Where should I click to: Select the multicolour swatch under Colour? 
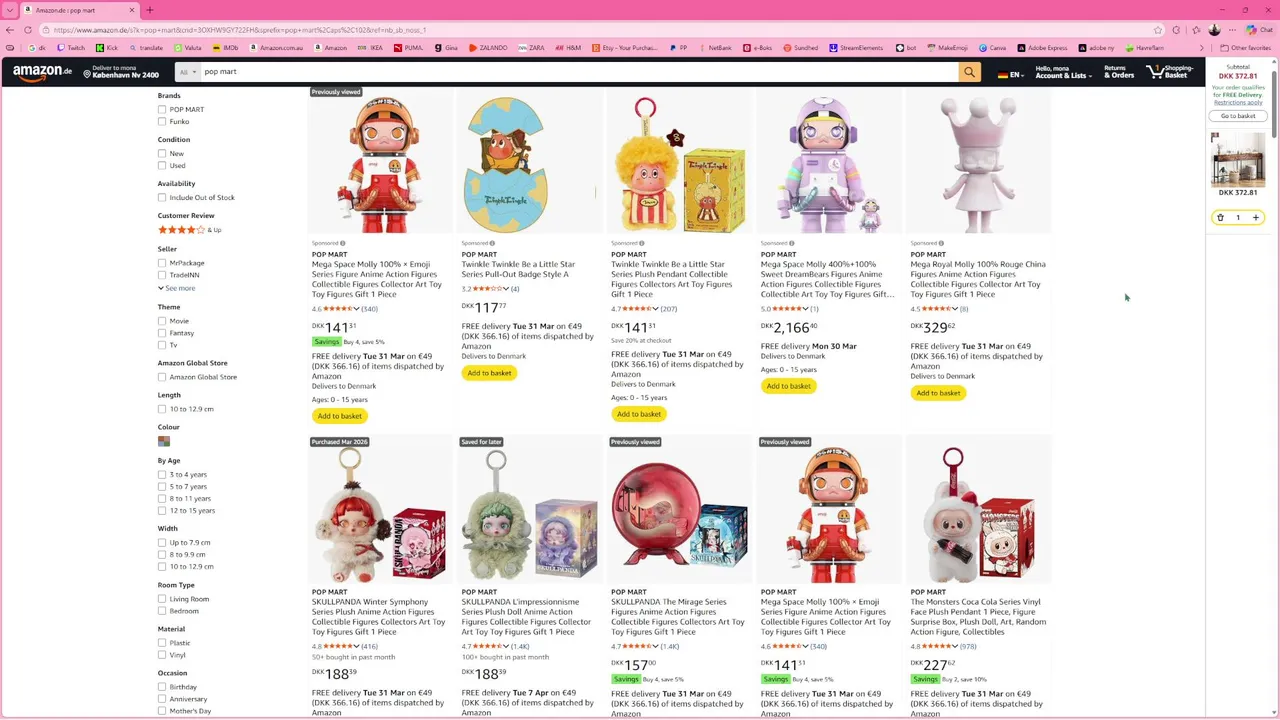(x=164, y=441)
